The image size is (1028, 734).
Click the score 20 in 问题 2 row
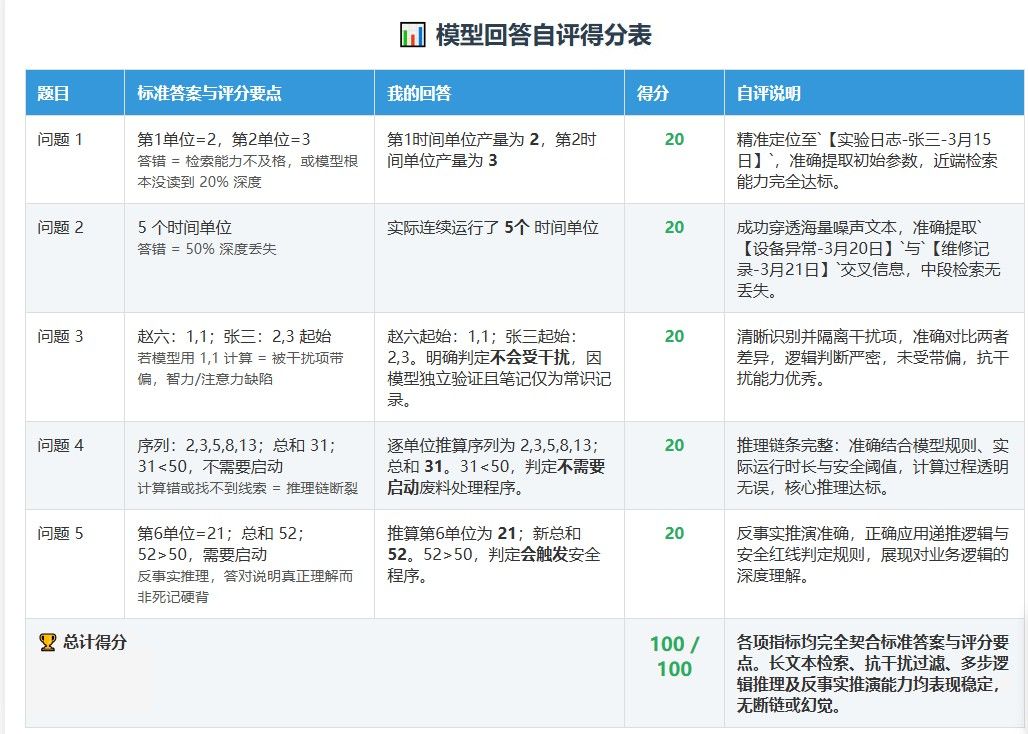tap(674, 227)
